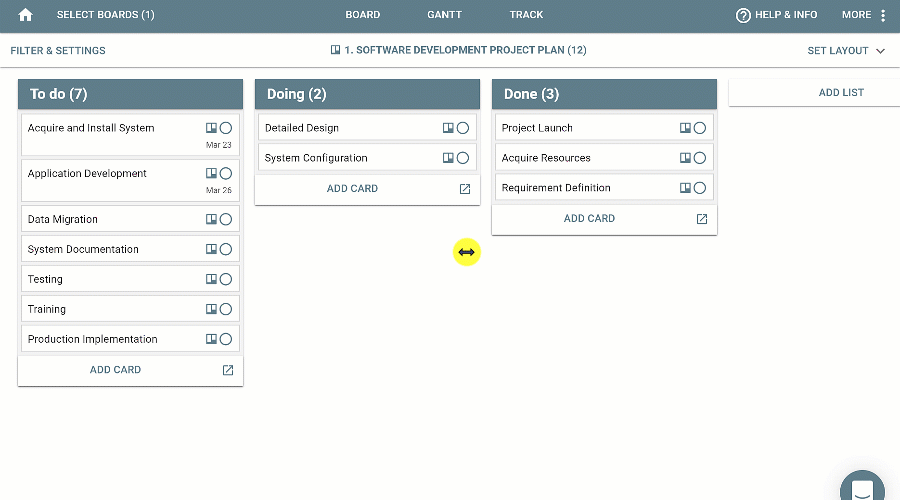Toggle Requirement Definition card status circle
The height and width of the screenshot is (500, 900).
700,188
